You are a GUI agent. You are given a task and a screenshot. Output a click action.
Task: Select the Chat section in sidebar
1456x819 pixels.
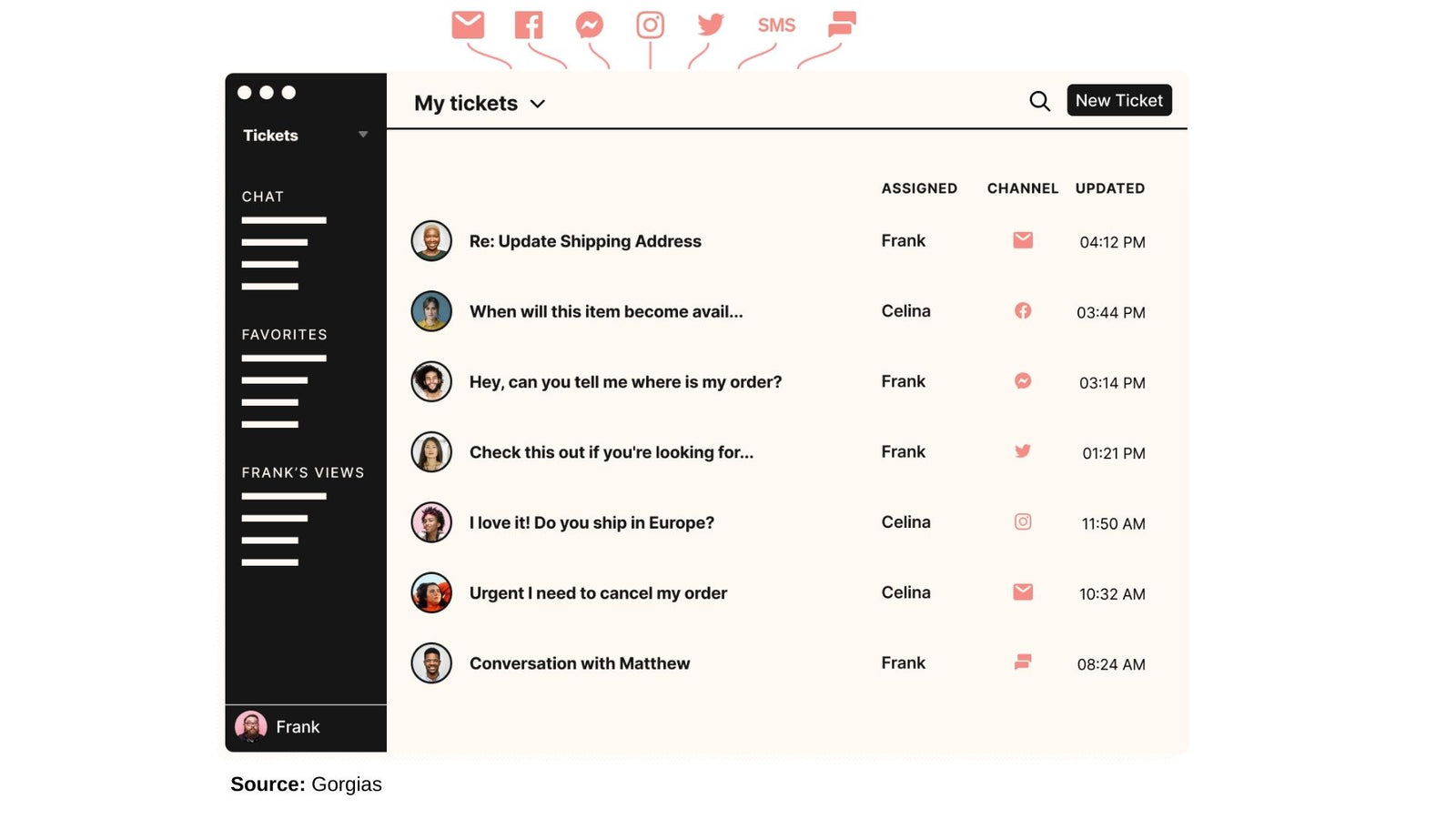263,197
